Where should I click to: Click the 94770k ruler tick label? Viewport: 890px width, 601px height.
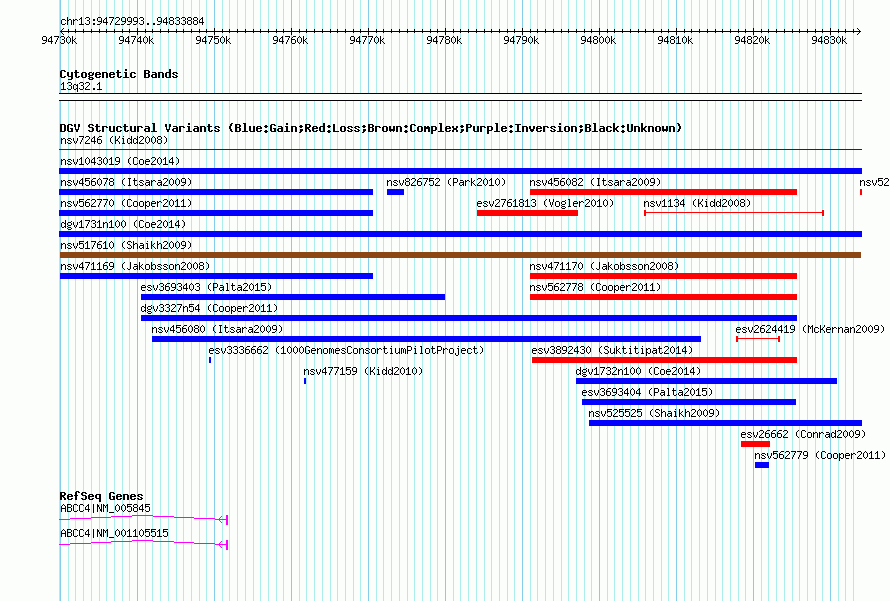coord(367,40)
